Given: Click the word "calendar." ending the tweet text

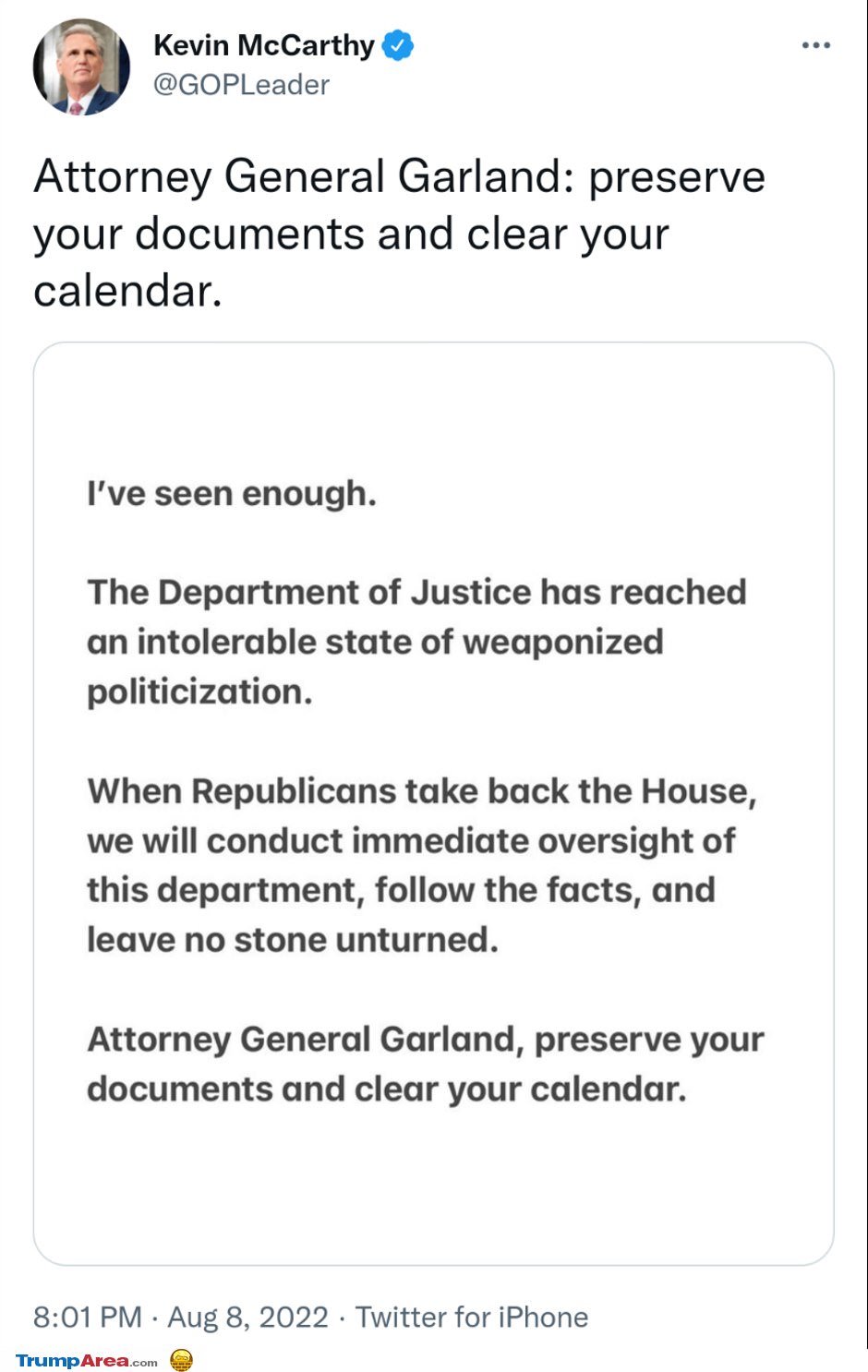Looking at the screenshot, I should pos(127,292).
